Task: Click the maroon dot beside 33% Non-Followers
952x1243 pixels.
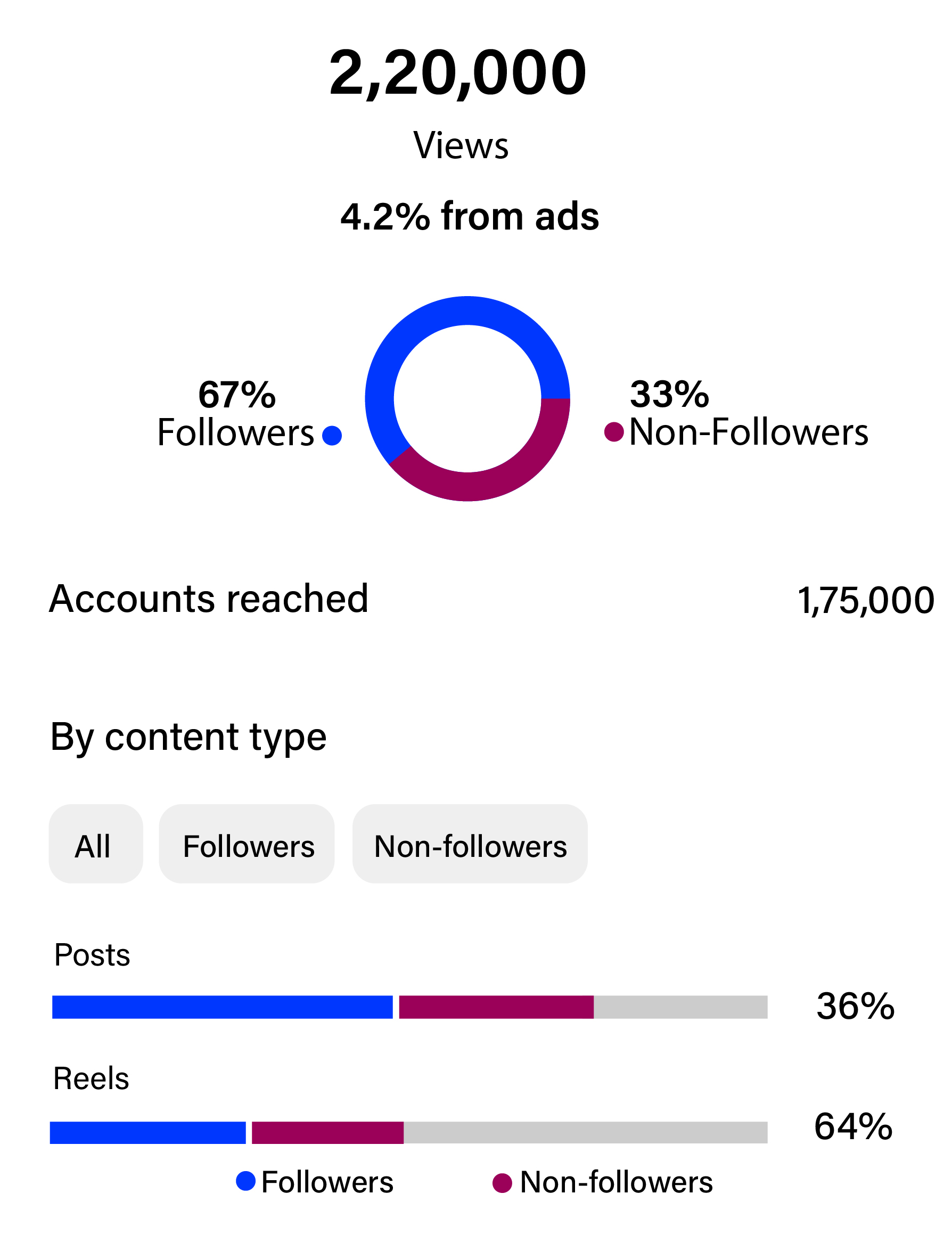Action: tap(614, 432)
